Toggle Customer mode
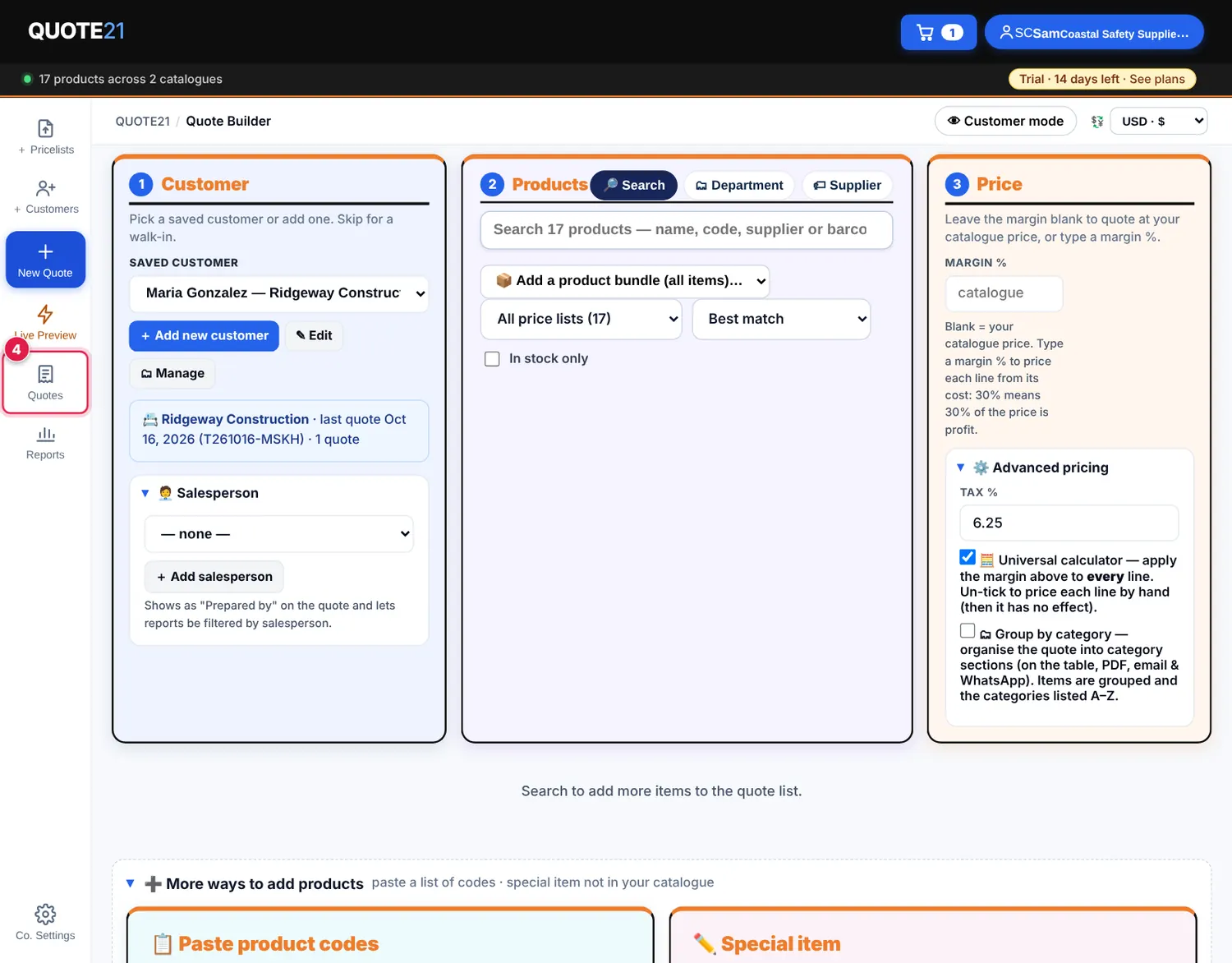The image size is (1232, 963). (1005, 121)
